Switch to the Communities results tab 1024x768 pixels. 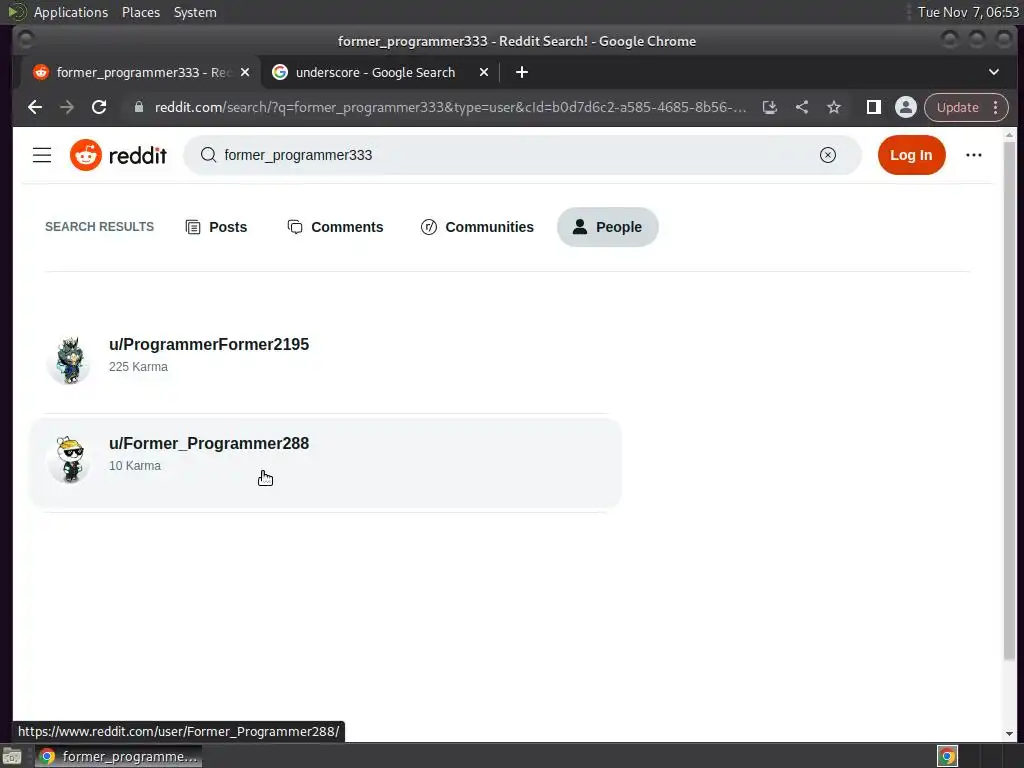coord(477,227)
